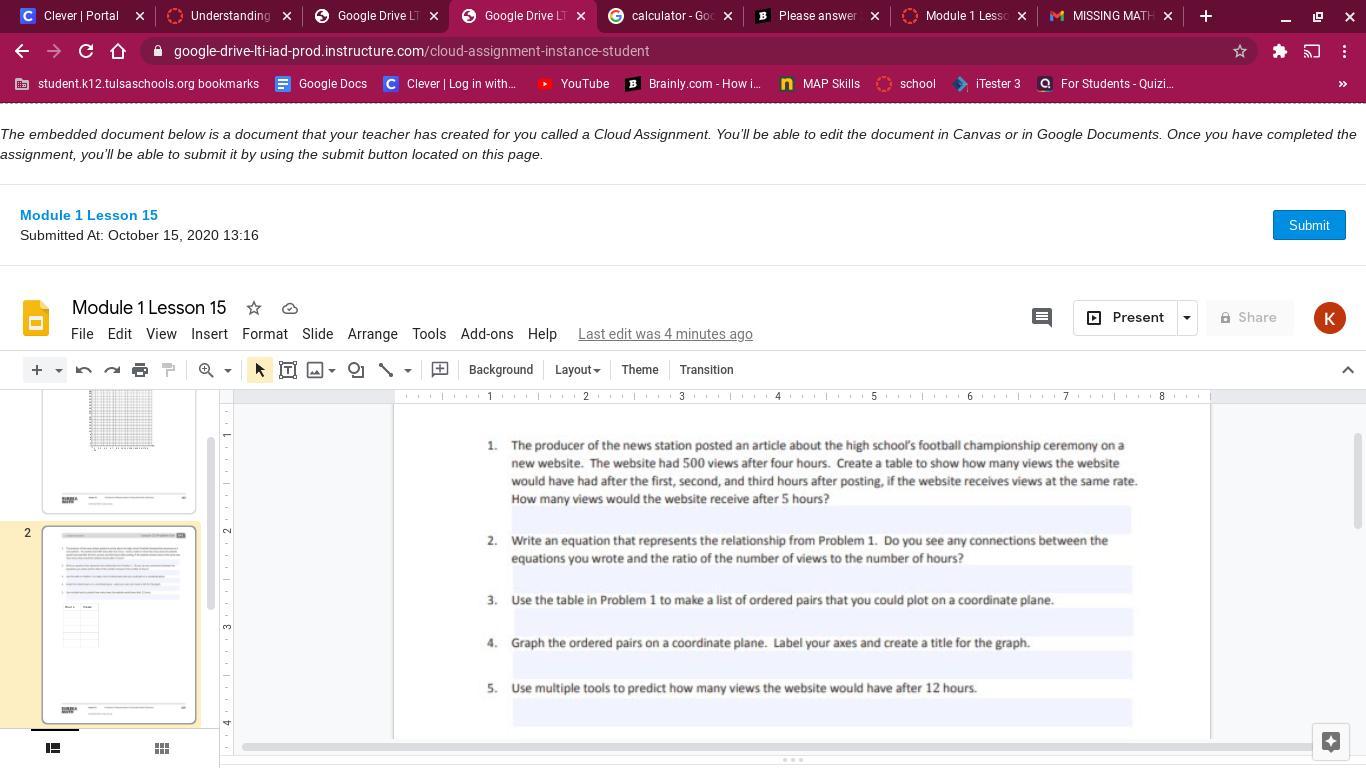Expand the image insert dropdown arrow
This screenshot has width=1366, height=768.
[332, 370]
